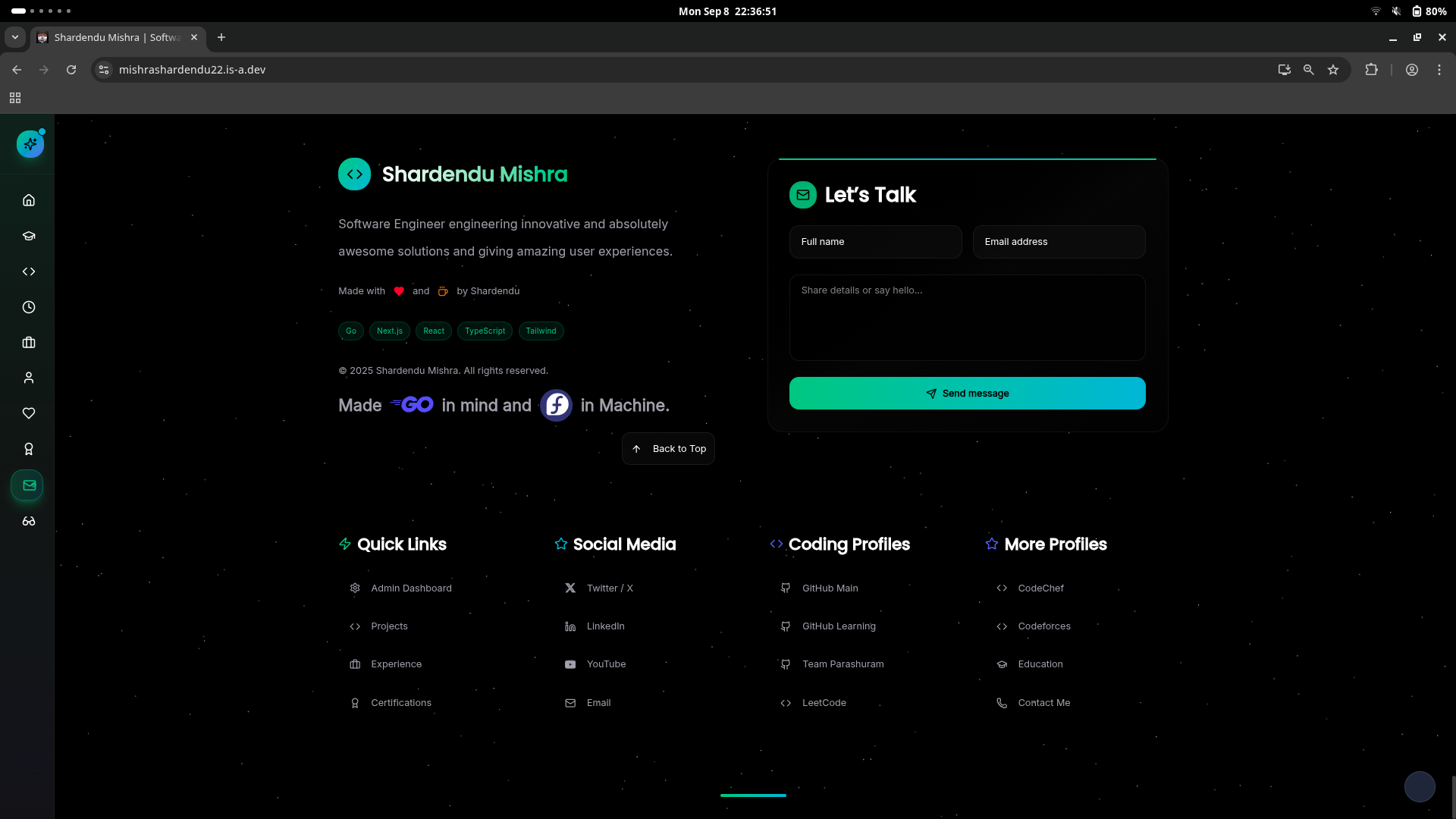Click the heart icon in sidebar
Screen dimensions: 1456x819
click(29, 413)
